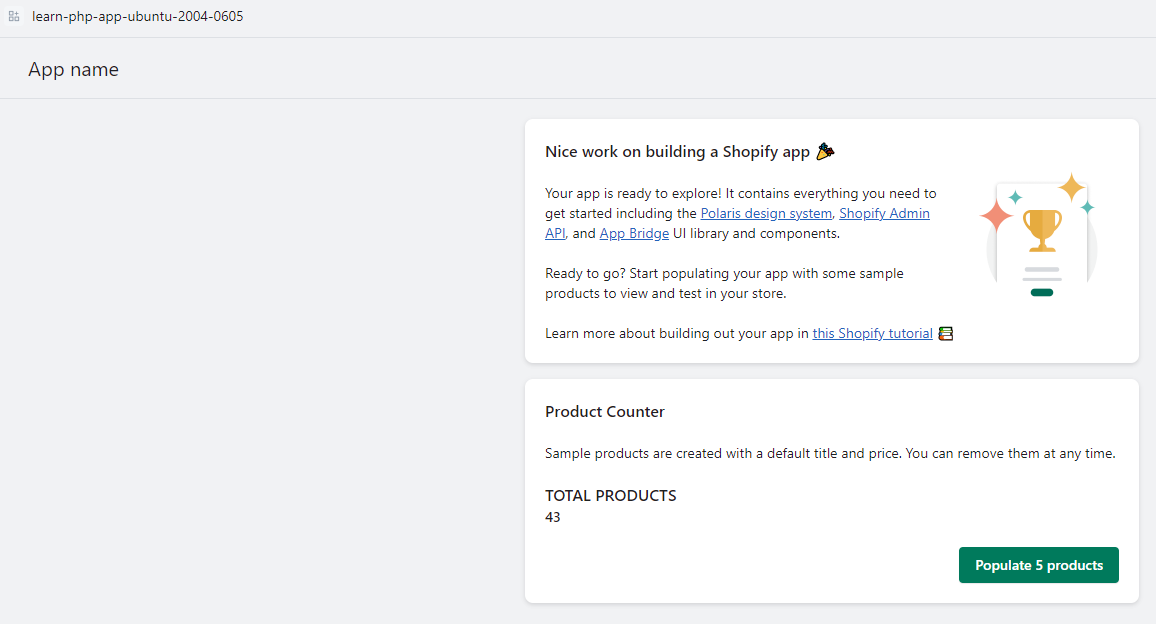Click the Ready to go paragraph
The height and width of the screenshot is (624, 1156).
[x=724, y=284]
